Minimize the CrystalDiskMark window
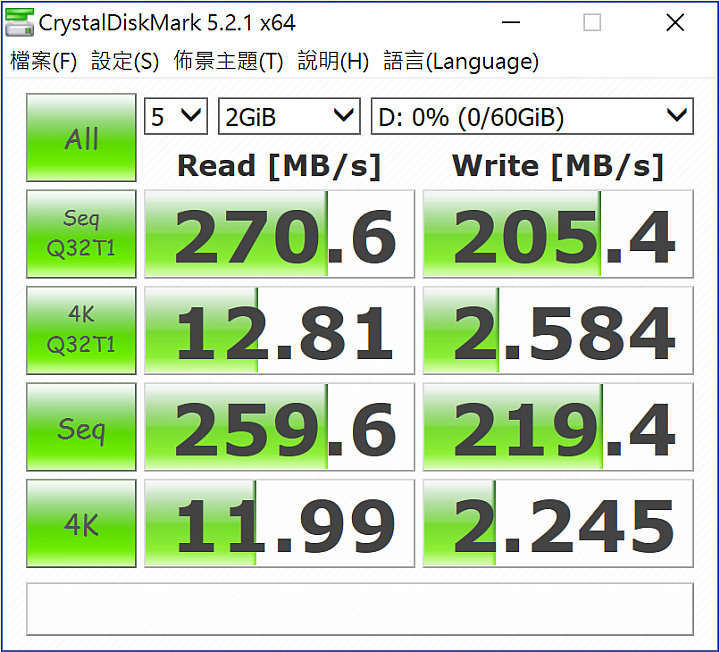This screenshot has height=652, width=720. [511, 22]
